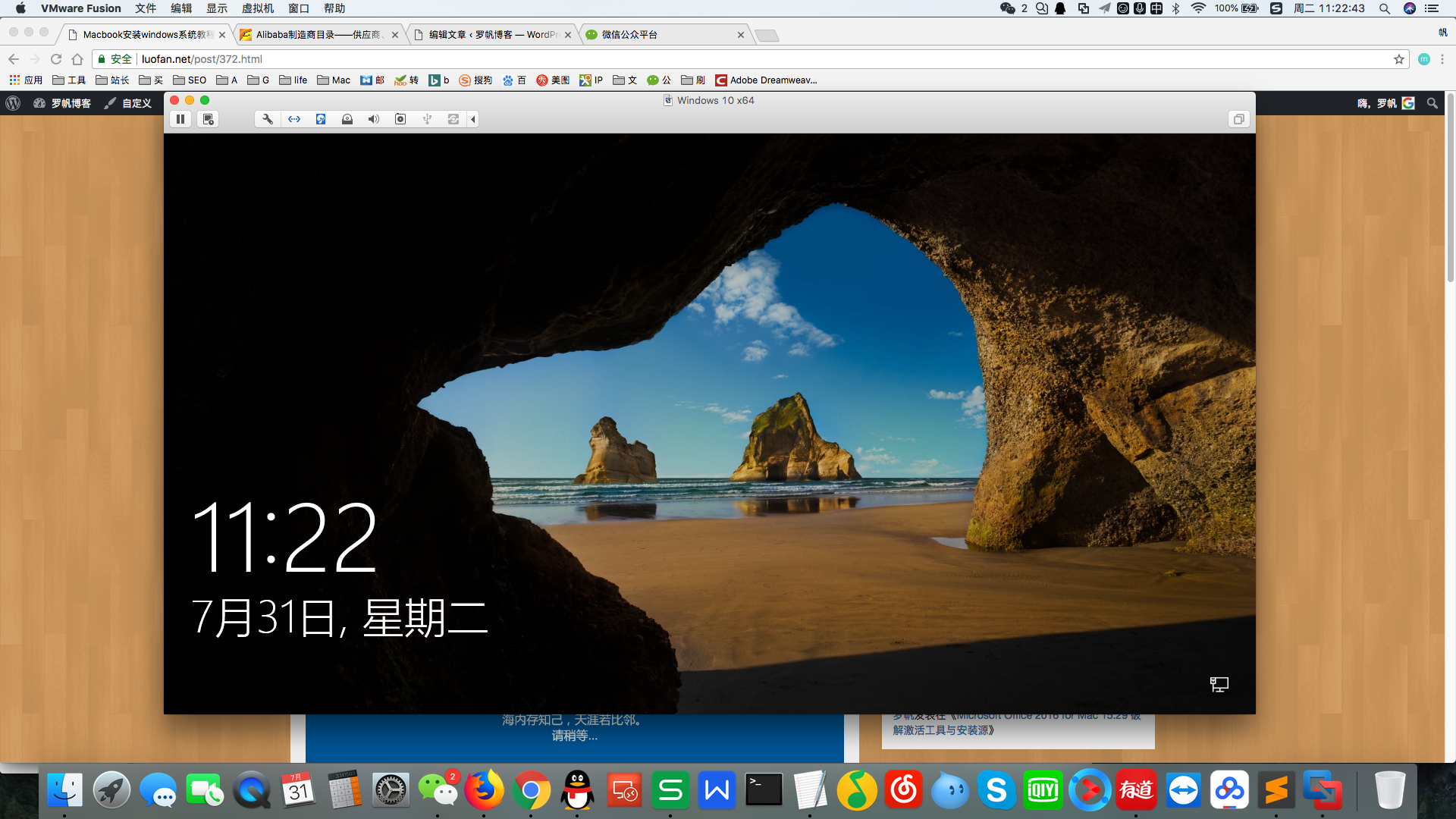
Task: Click the CD/DVD drive icon in VMware toolbar
Action: 347,119
